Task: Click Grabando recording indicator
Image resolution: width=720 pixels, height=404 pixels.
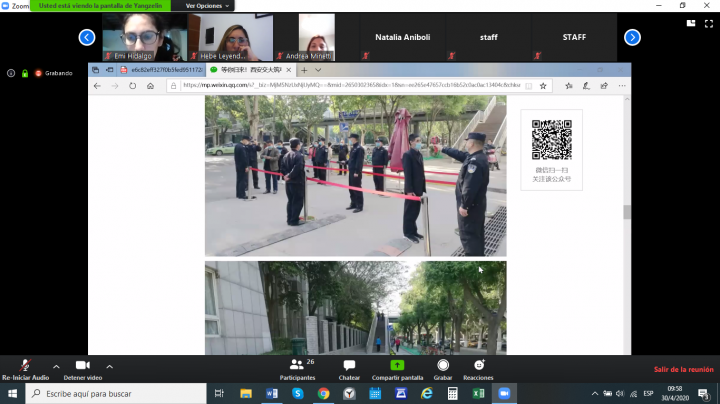Action: (54, 73)
